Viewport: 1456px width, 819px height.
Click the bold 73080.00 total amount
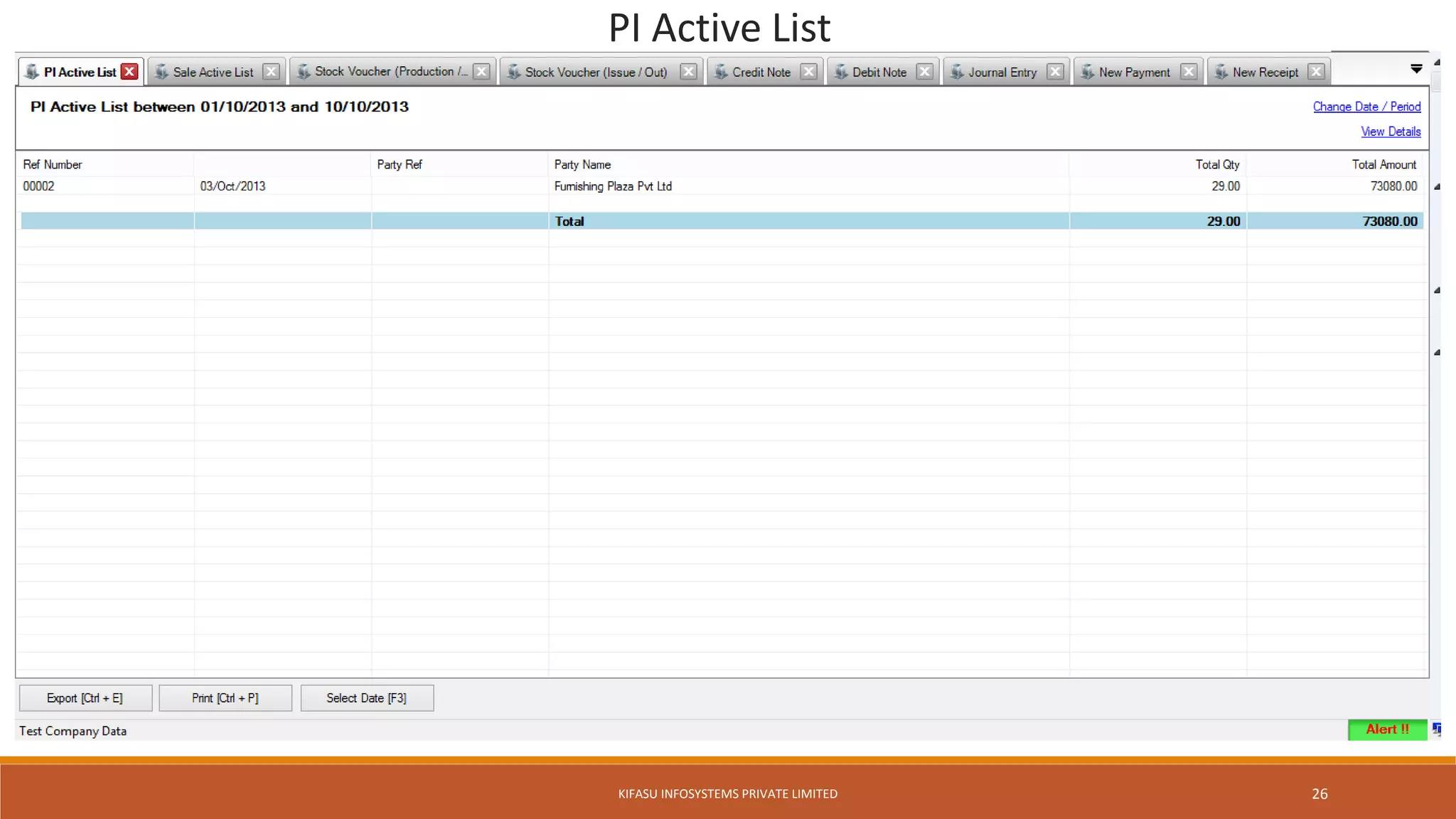(1390, 221)
